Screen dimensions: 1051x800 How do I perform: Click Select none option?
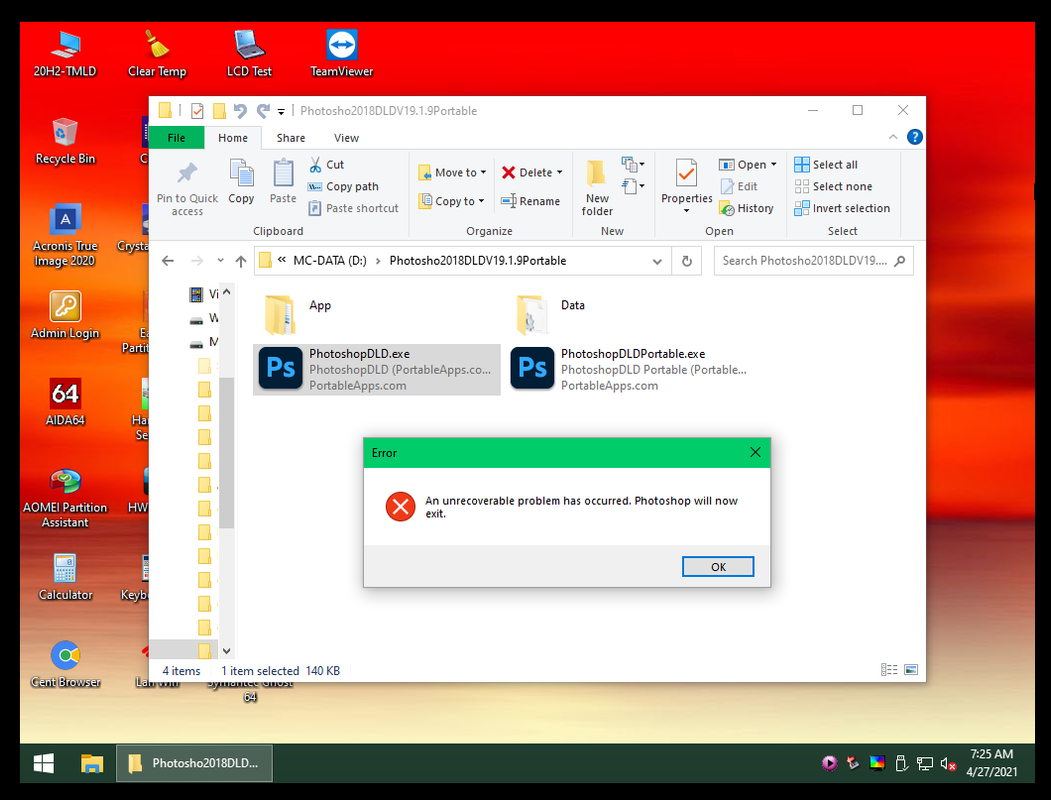coord(833,186)
